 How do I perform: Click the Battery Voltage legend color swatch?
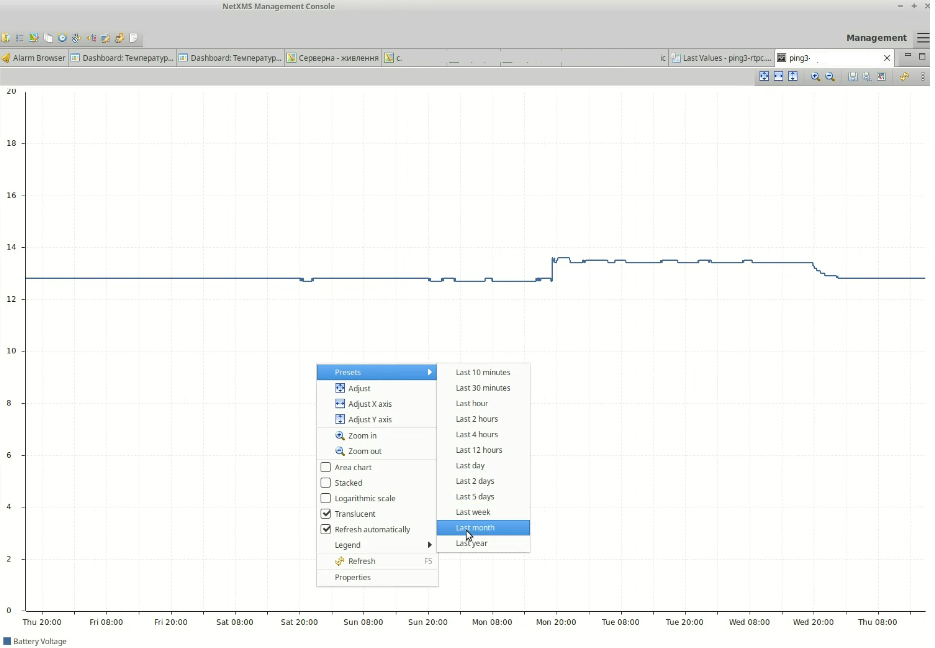click(x=7, y=641)
